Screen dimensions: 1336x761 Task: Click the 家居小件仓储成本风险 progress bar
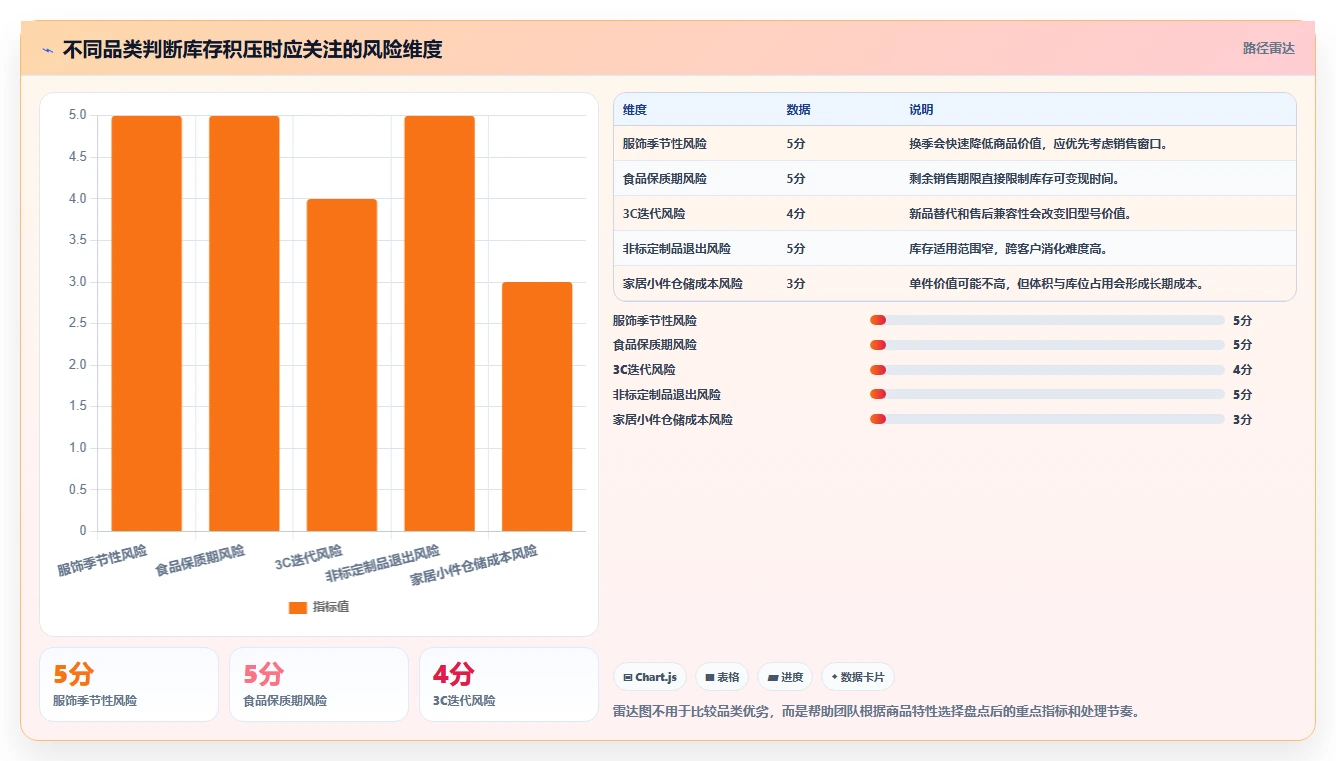tap(1047, 419)
